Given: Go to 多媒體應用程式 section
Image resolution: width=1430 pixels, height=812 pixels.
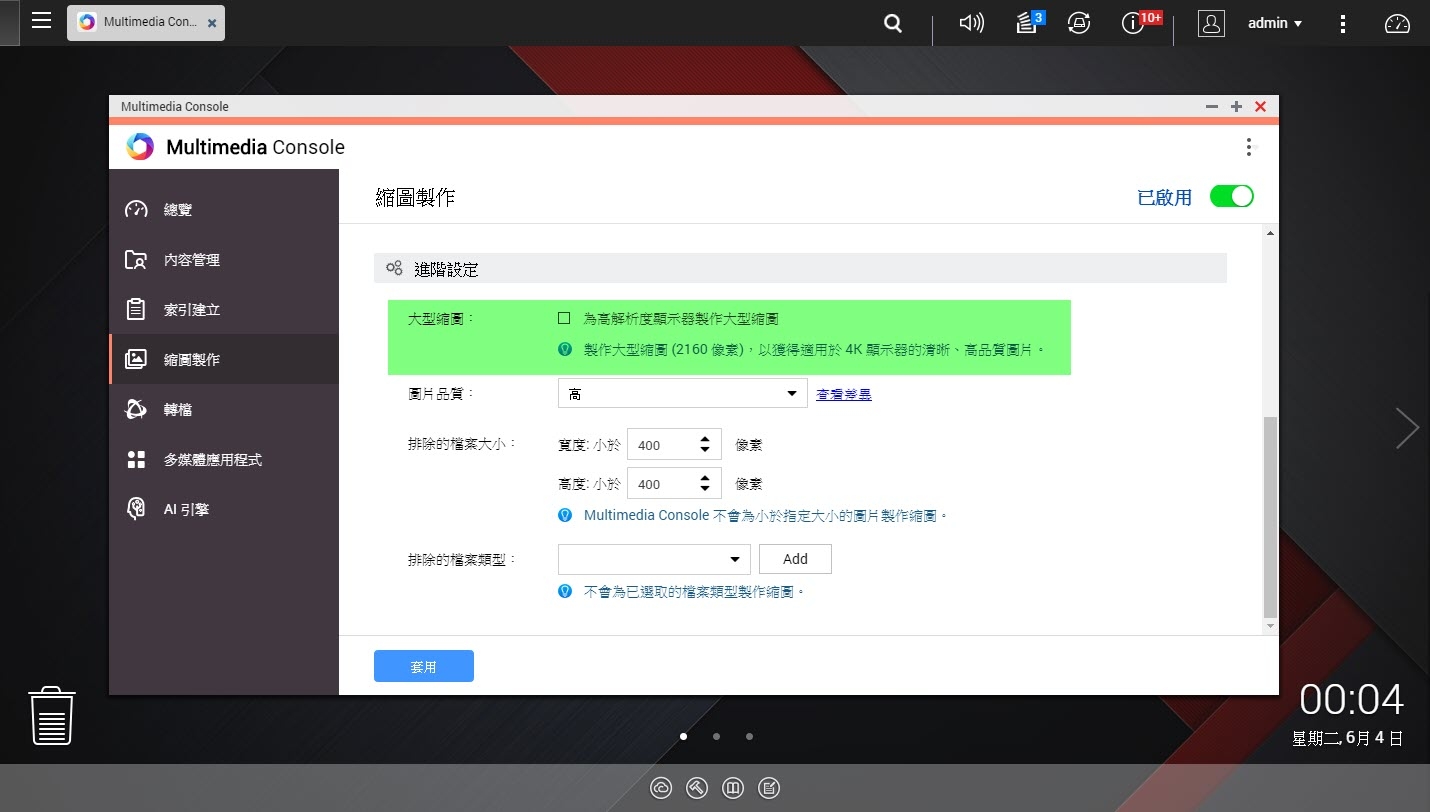Looking at the screenshot, I should tap(224, 459).
